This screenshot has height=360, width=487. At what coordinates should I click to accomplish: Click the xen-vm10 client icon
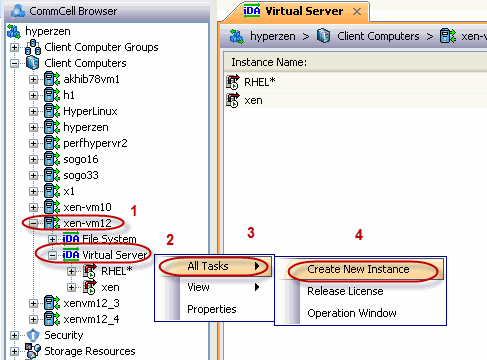52,207
